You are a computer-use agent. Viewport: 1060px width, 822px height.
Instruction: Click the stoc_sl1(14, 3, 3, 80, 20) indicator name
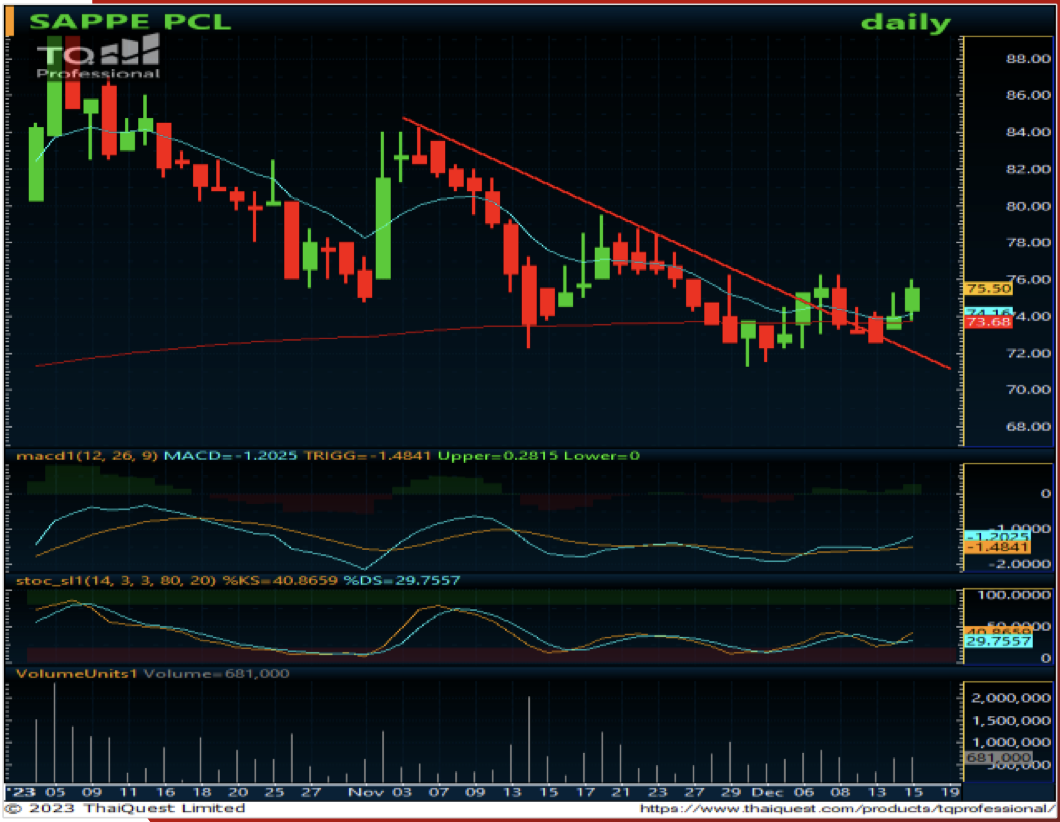pos(116,581)
